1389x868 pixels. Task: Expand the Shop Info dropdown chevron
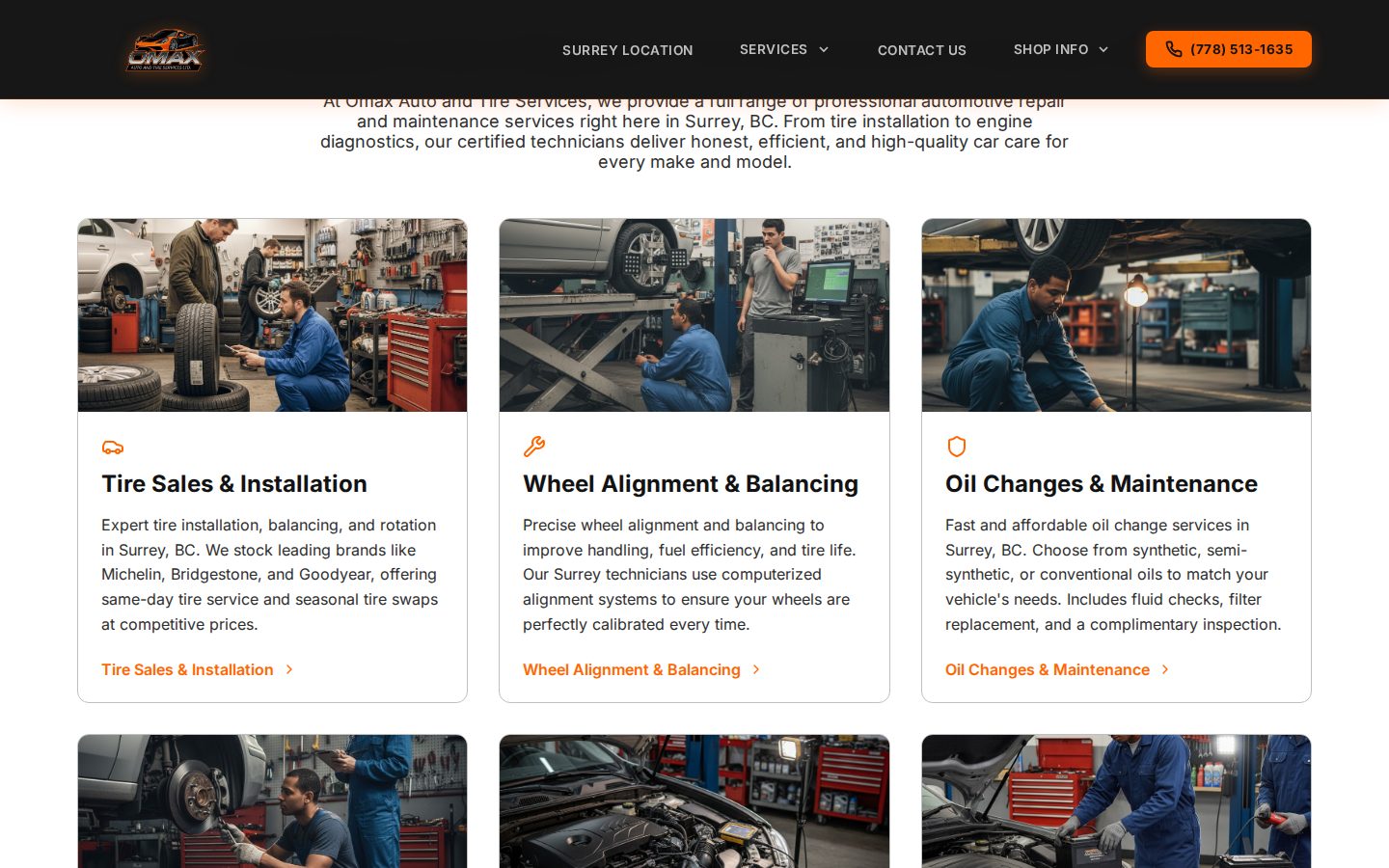tap(1103, 49)
